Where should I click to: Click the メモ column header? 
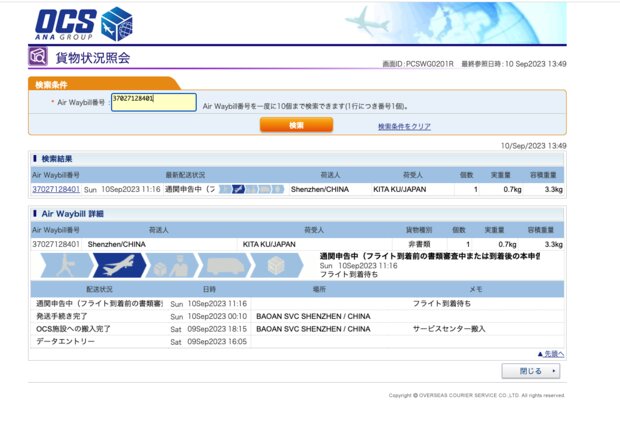pos(476,289)
